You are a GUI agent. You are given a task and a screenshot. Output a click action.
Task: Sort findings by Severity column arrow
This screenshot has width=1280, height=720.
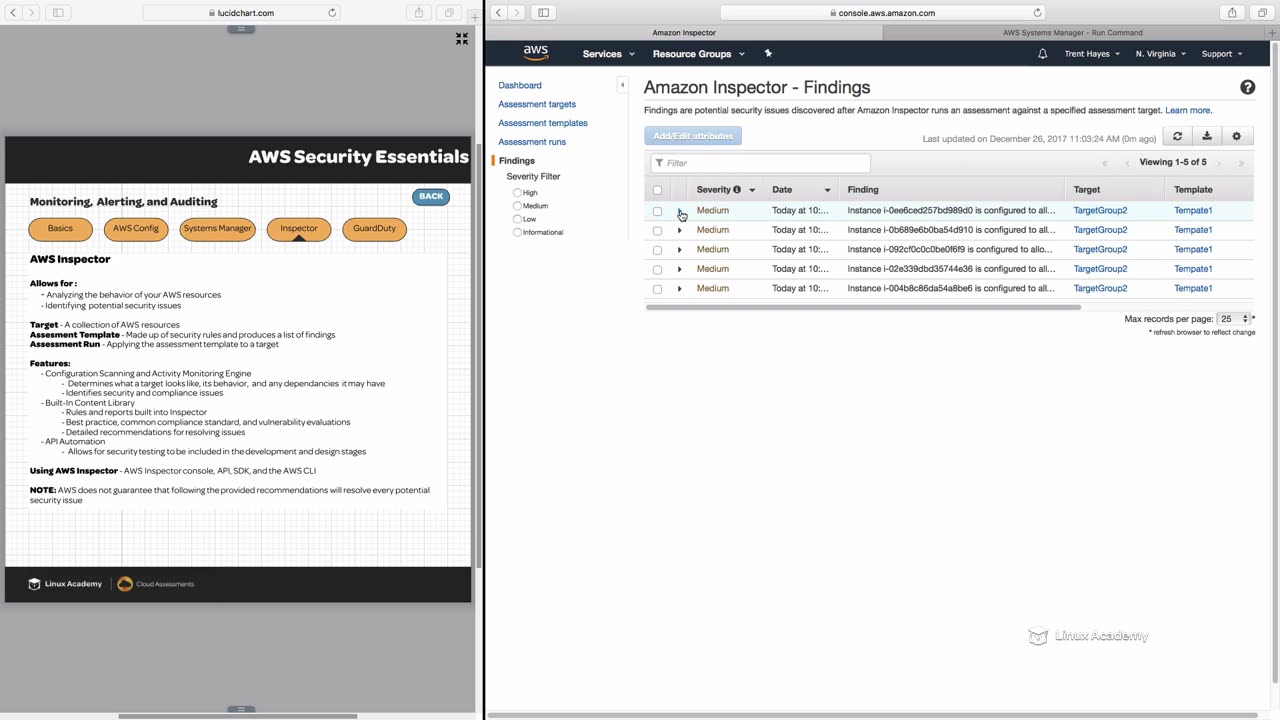[x=752, y=190]
